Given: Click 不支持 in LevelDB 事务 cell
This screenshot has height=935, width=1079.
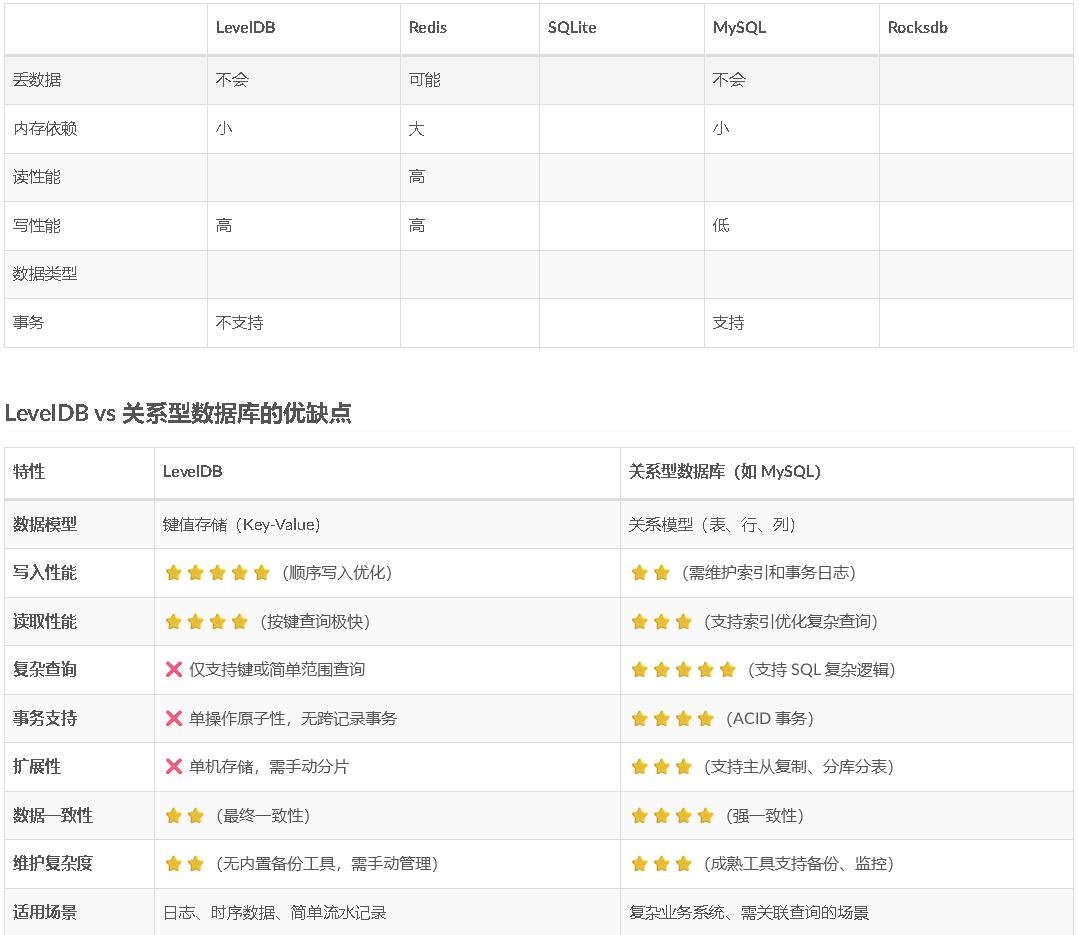Looking at the screenshot, I should pyautogui.click(x=239, y=323).
